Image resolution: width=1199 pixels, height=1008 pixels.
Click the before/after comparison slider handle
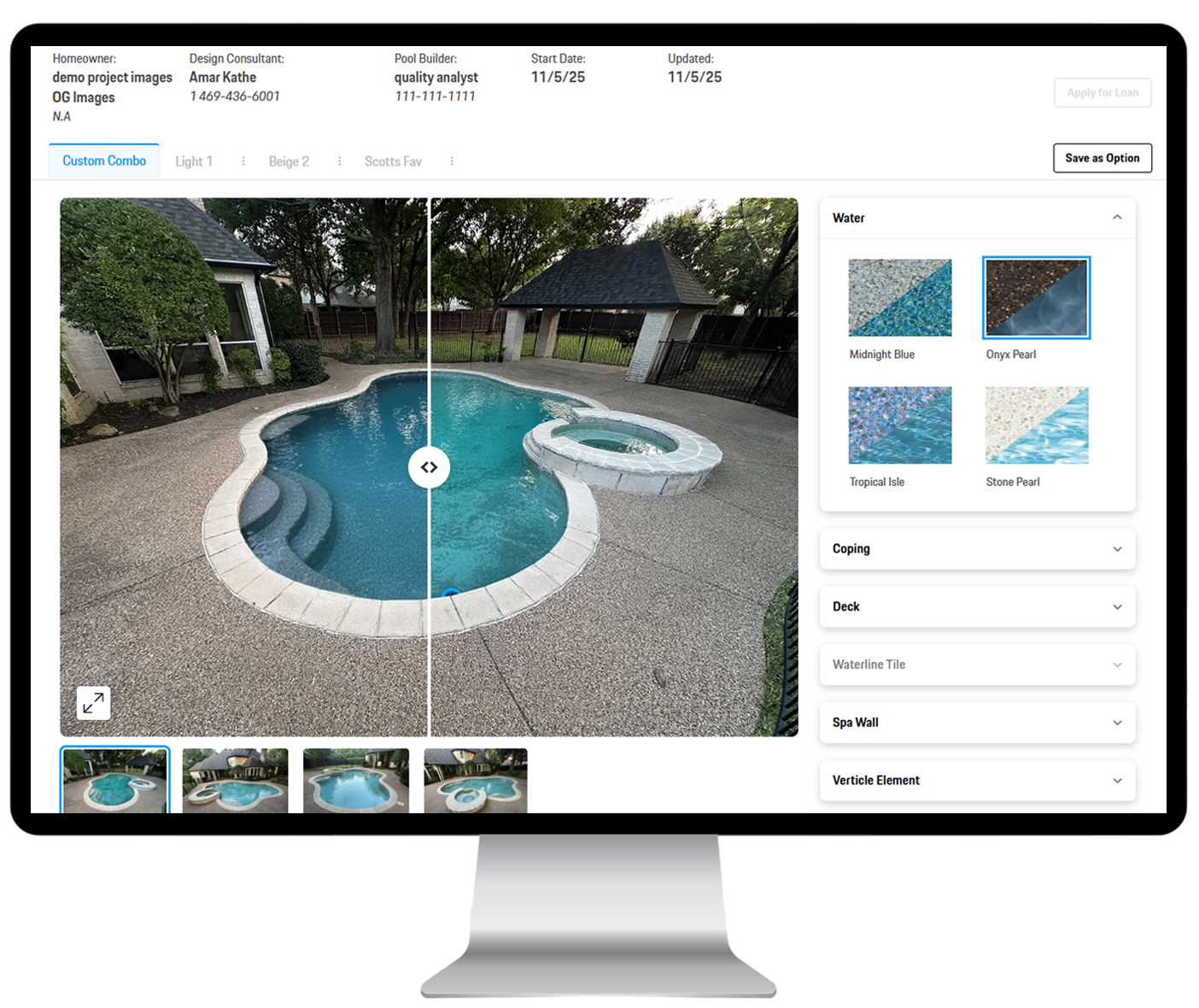coord(429,467)
